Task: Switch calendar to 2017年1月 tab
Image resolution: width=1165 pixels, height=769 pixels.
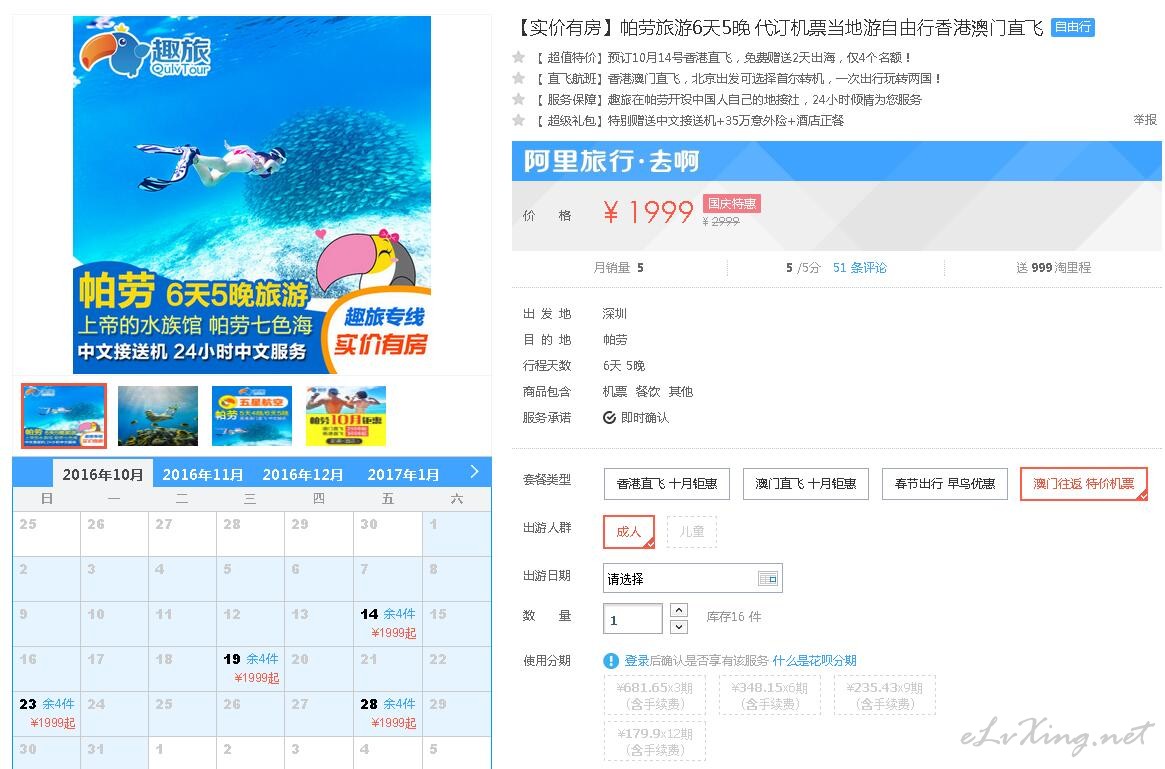Action: (403, 475)
